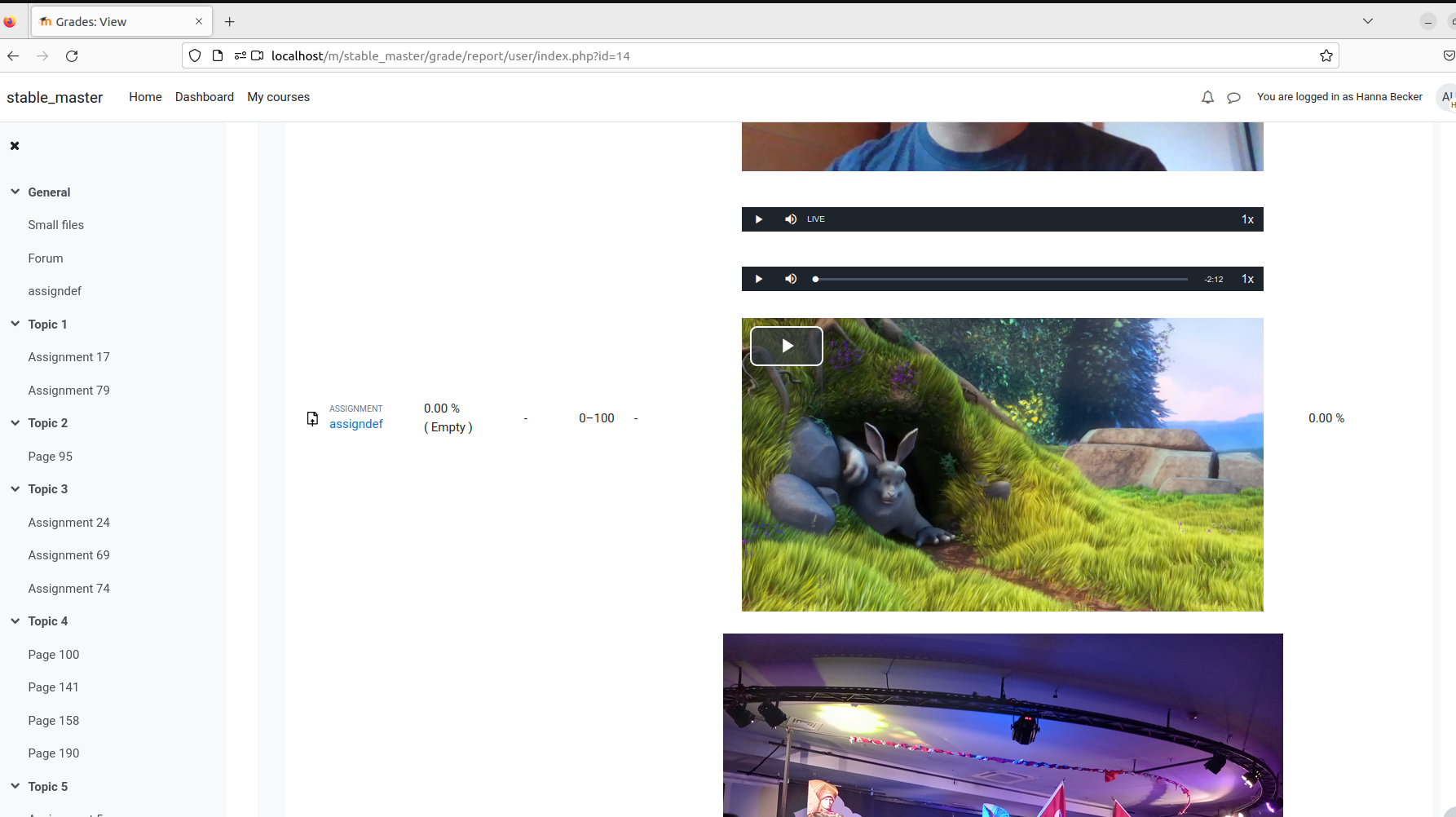
Task: Go forward in browser
Action: (x=42, y=55)
